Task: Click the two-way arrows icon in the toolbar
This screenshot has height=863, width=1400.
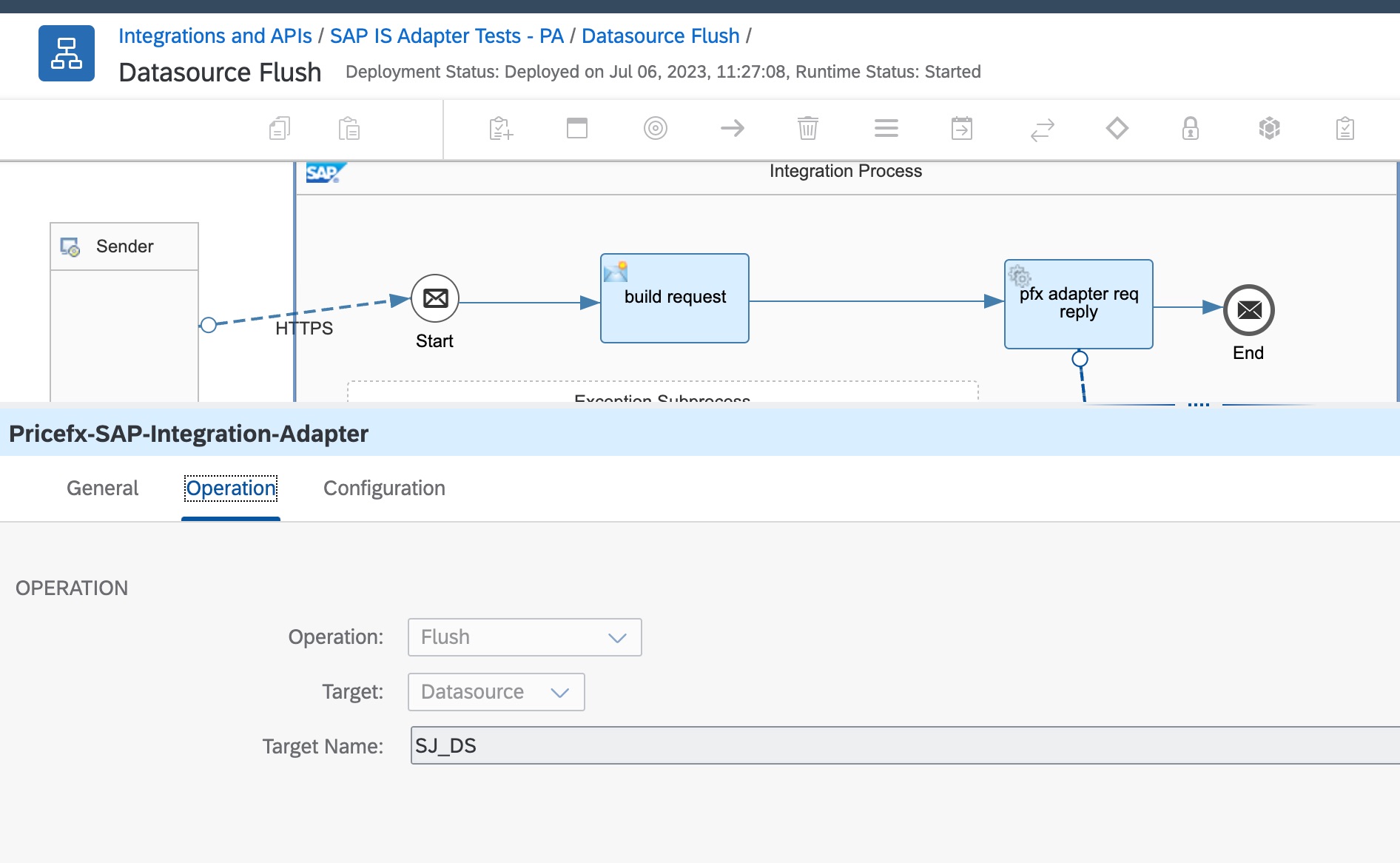Action: pos(1042,130)
